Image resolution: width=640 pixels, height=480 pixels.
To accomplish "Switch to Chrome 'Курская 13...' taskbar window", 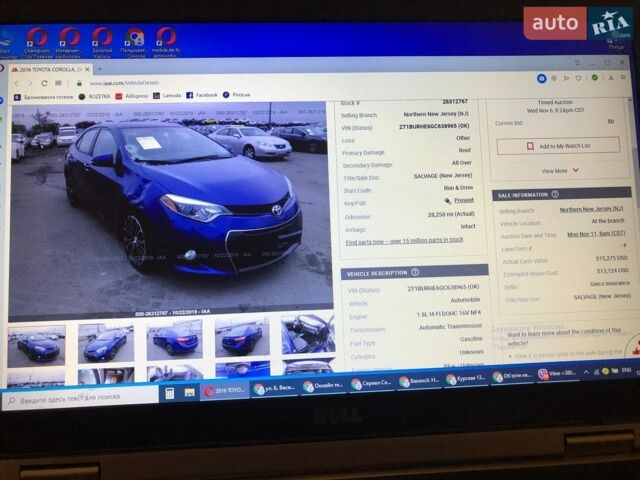I will click(x=465, y=379).
